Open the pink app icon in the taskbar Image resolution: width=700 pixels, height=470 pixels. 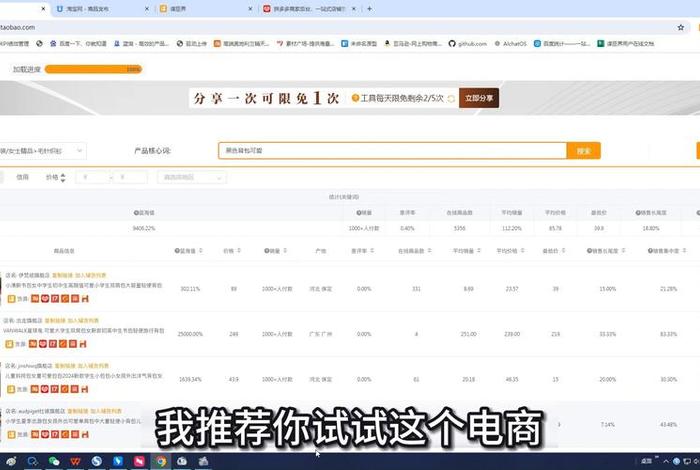139,461
